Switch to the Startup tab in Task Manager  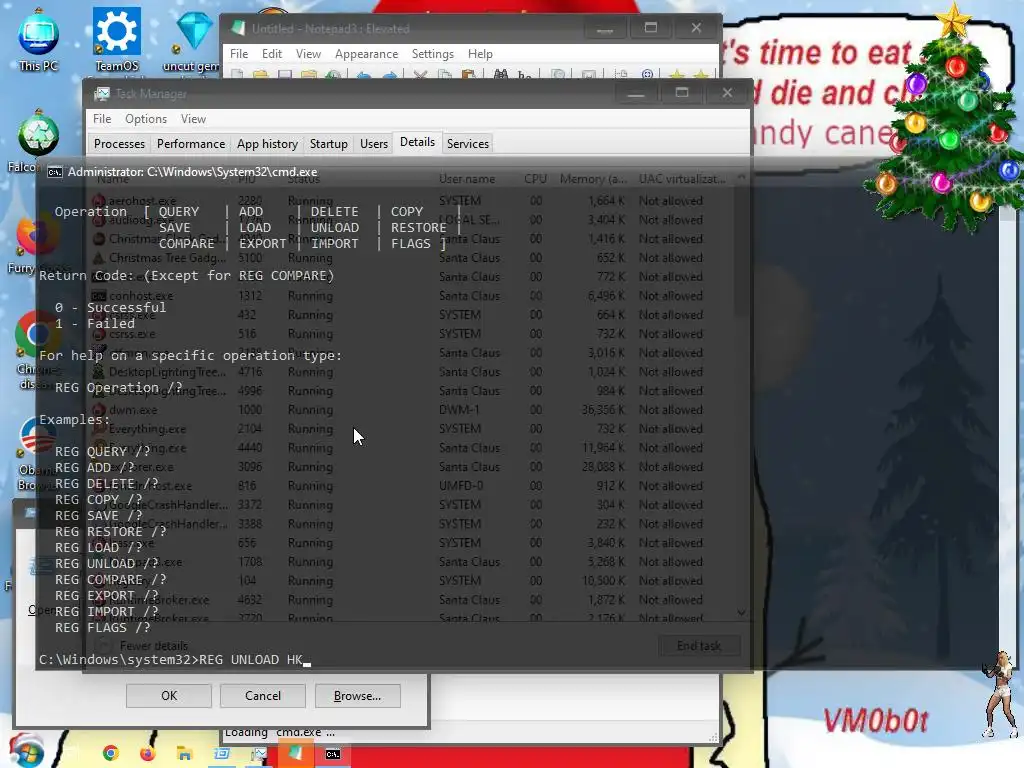pos(328,144)
